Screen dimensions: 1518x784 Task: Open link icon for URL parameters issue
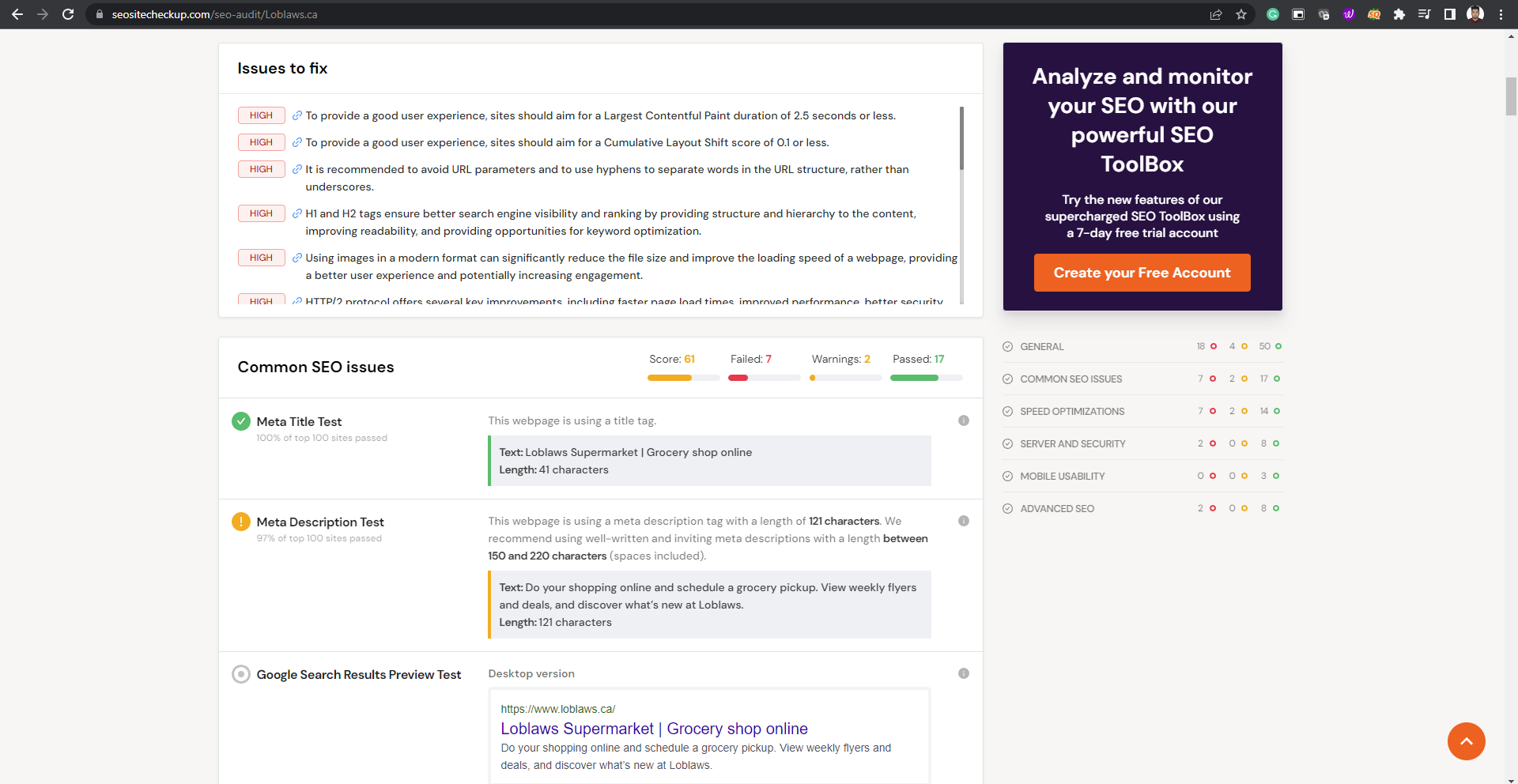(297, 169)
